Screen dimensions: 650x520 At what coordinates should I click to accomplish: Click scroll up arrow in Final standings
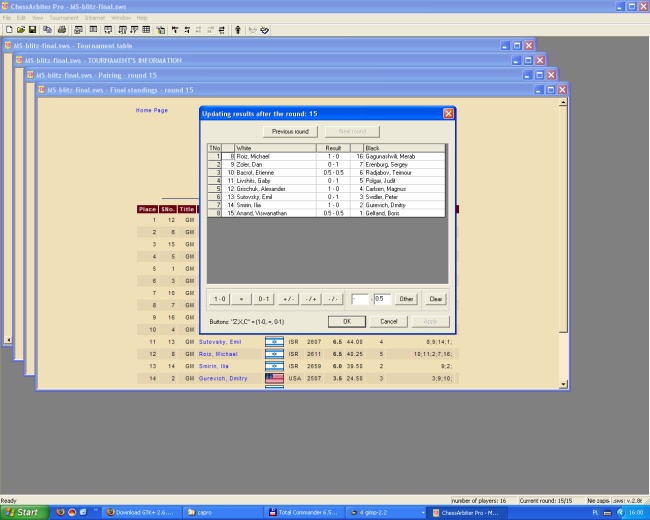tap(563, 102)
